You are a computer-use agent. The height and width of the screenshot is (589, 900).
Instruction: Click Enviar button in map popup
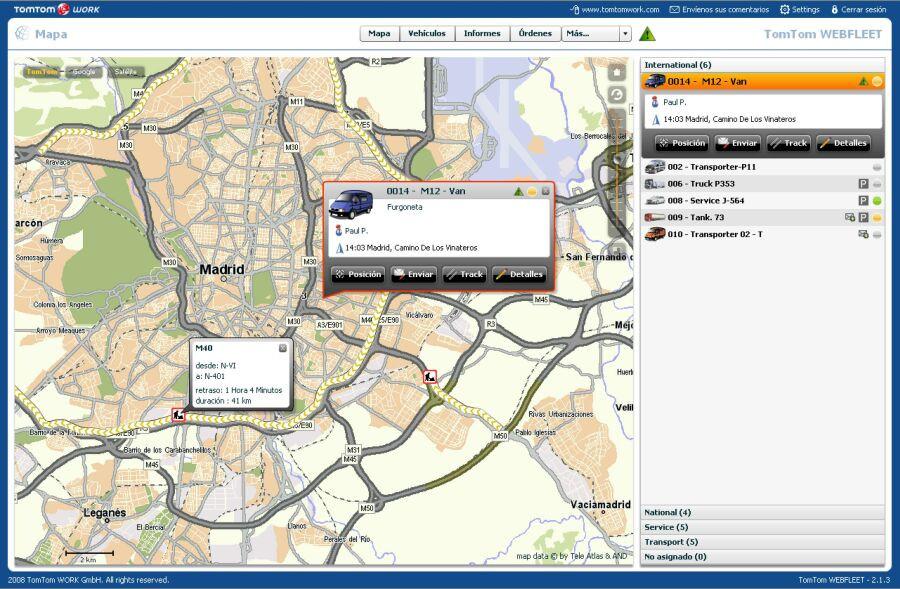pos(414,274)
